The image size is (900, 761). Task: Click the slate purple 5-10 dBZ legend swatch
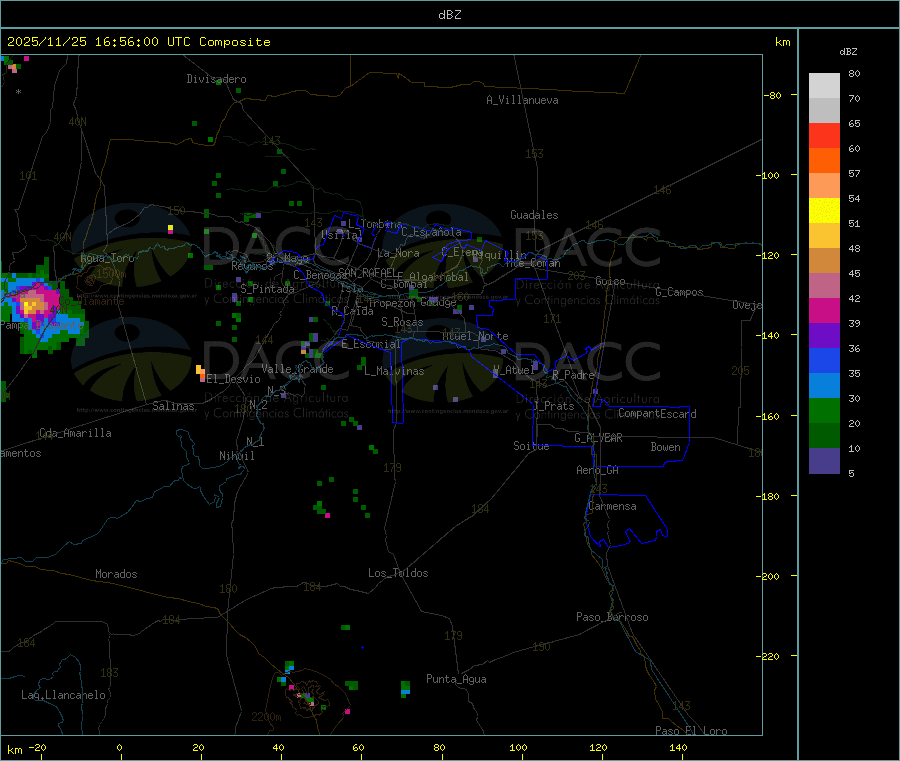824,461
